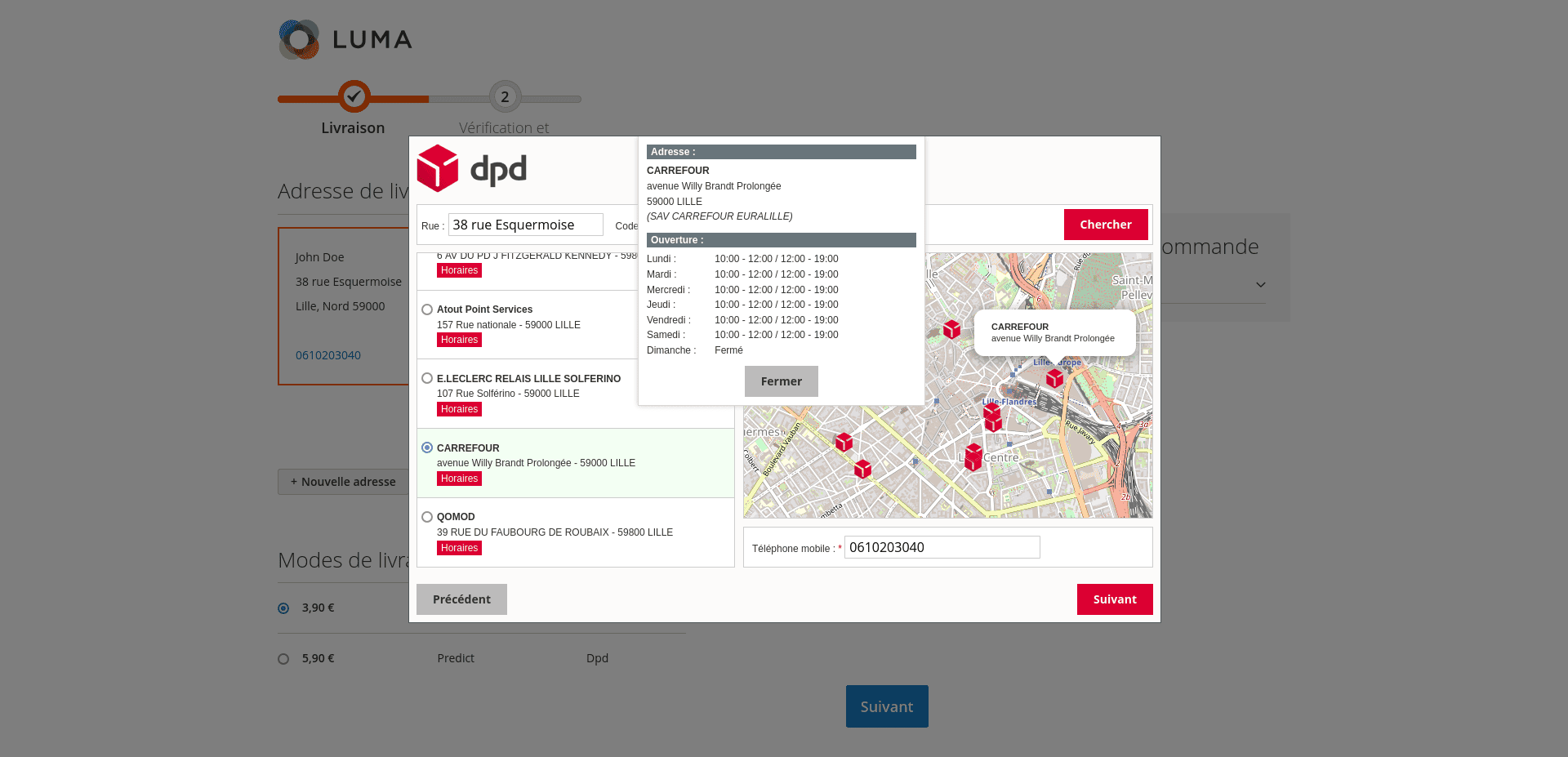This screenshot has width=1568, height=757.
Task: Click the + Nouvelle adresse button
Action: pyautogui.click(x=343, y=482)
